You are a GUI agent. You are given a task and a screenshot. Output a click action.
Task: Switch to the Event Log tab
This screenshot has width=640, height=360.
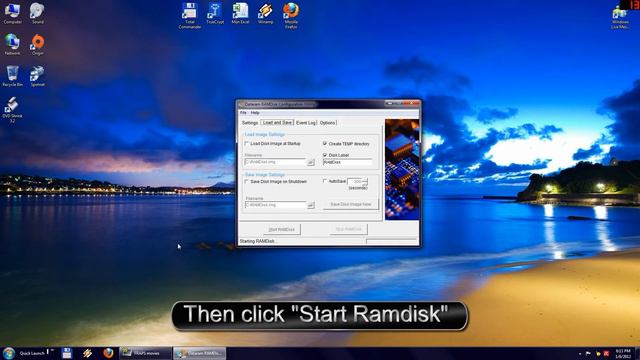[306, 122]
